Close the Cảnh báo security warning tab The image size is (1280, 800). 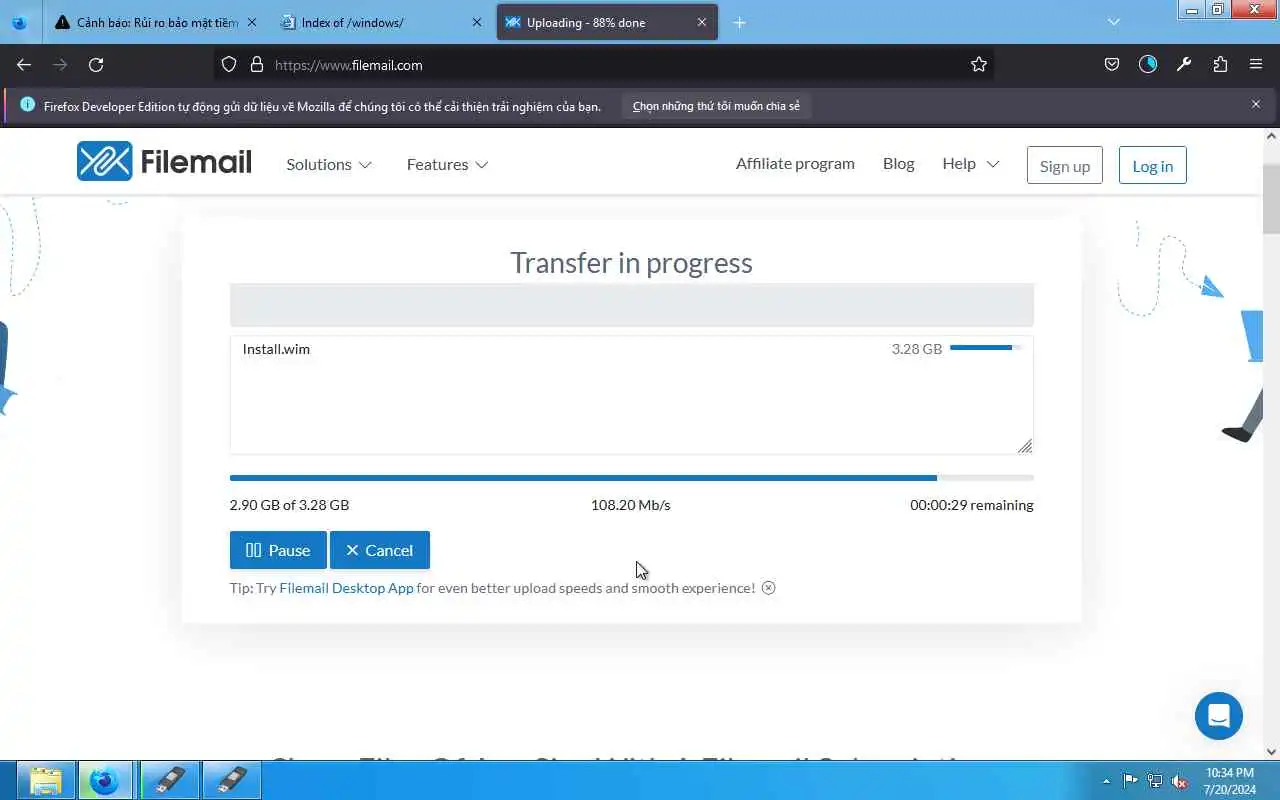point(252,22)
